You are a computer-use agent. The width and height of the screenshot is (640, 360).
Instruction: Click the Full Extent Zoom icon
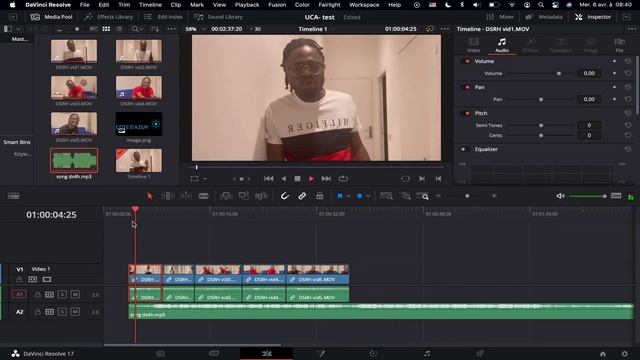click(386, 196)
